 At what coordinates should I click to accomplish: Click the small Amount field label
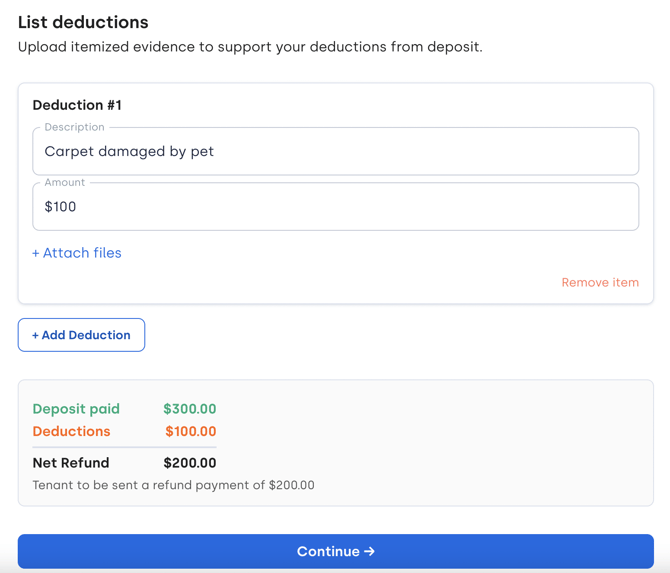coord(65,183)
